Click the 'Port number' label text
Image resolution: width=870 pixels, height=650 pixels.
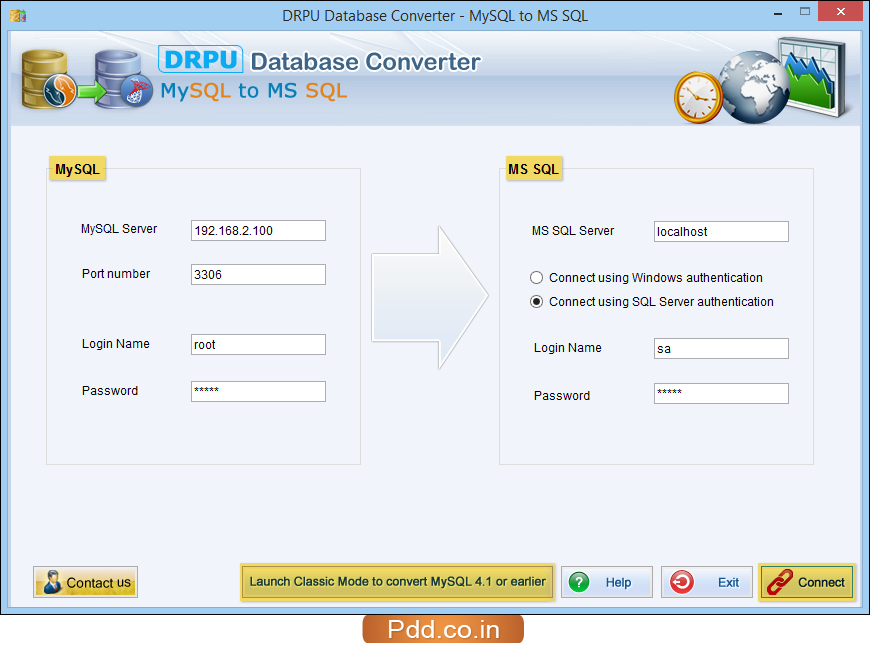click(x=116, y=274)
